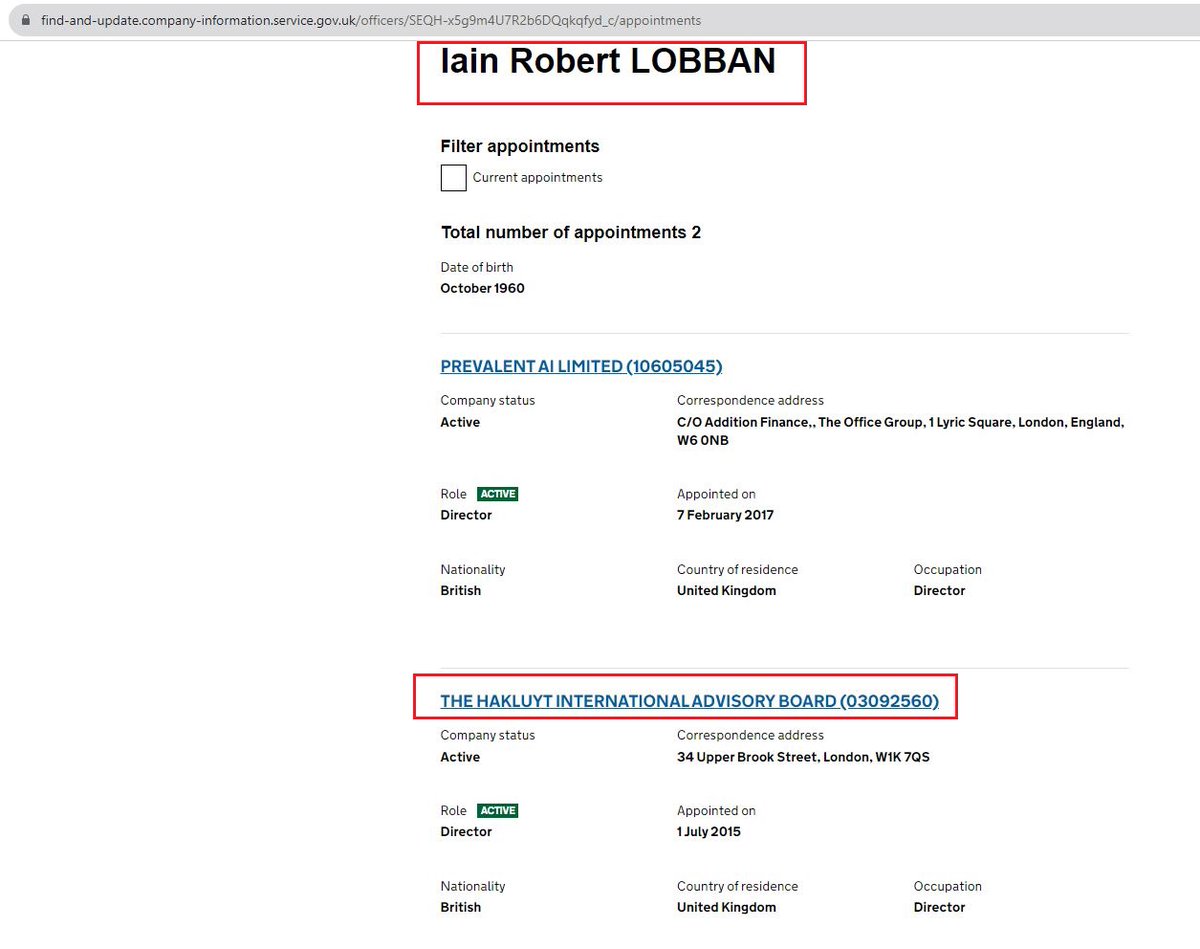Click Prevalent AI's British nationality value
1200x949 pixels.
(461, 591)
